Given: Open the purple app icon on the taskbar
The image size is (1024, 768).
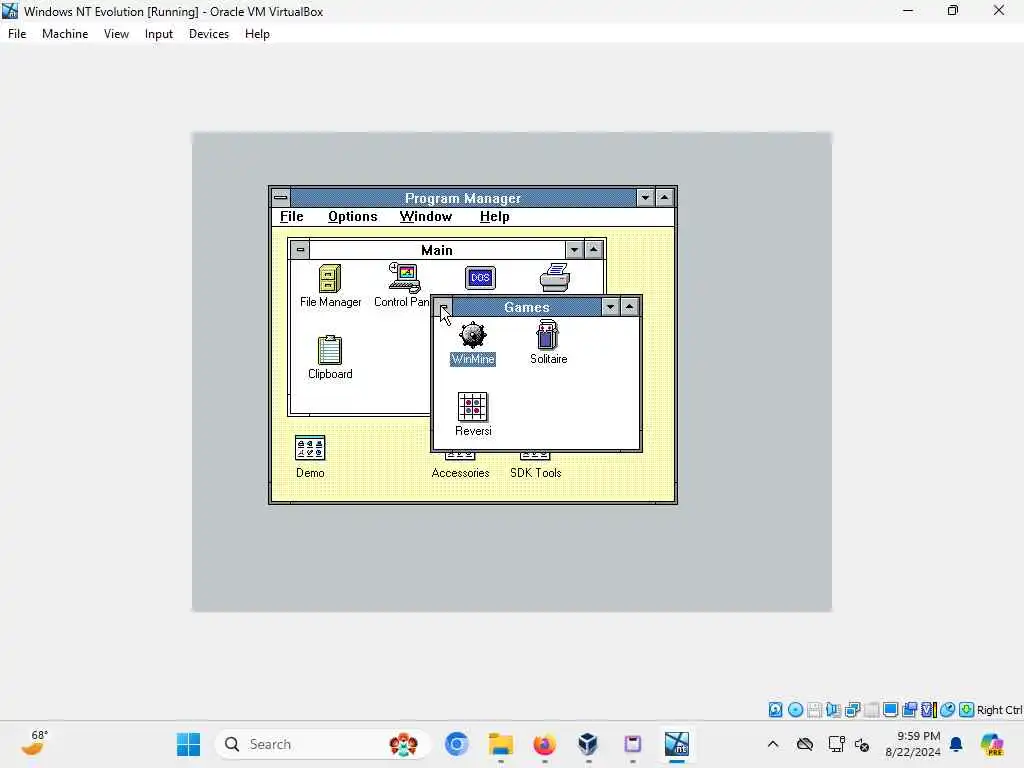Looking at the screenshot, I should point(632,744).
